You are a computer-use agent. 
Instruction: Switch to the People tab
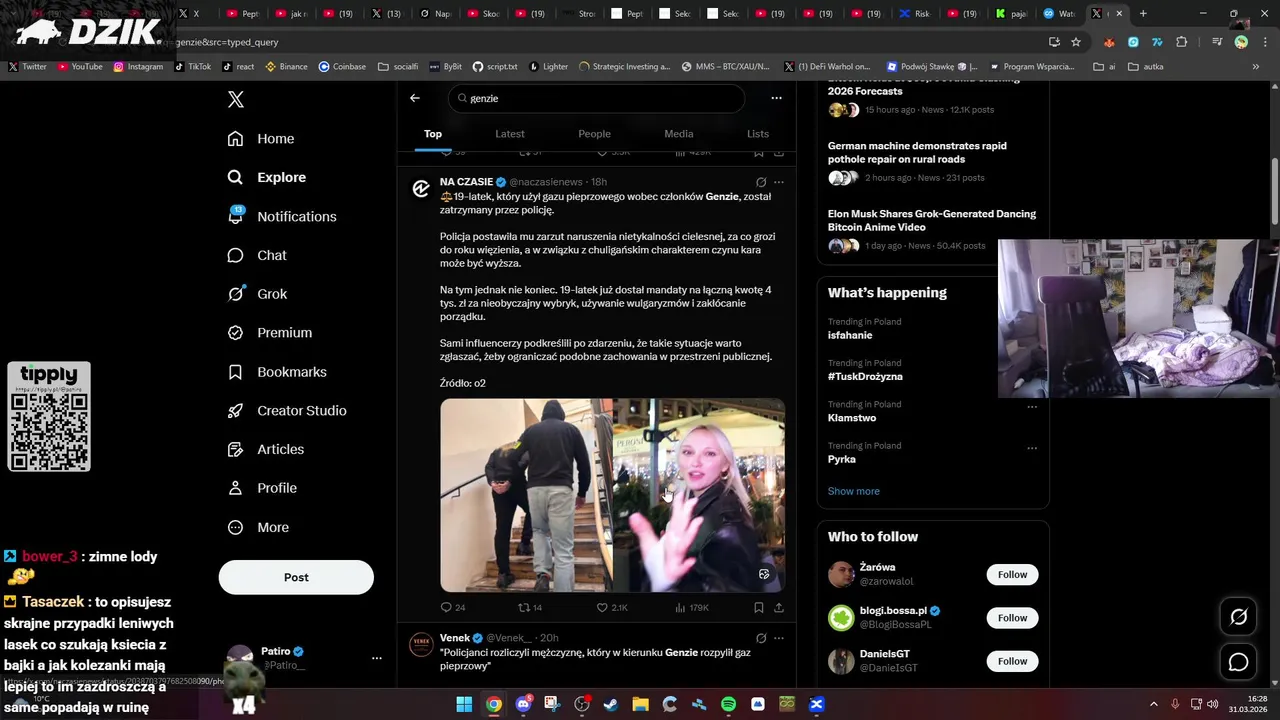point(594,134)
